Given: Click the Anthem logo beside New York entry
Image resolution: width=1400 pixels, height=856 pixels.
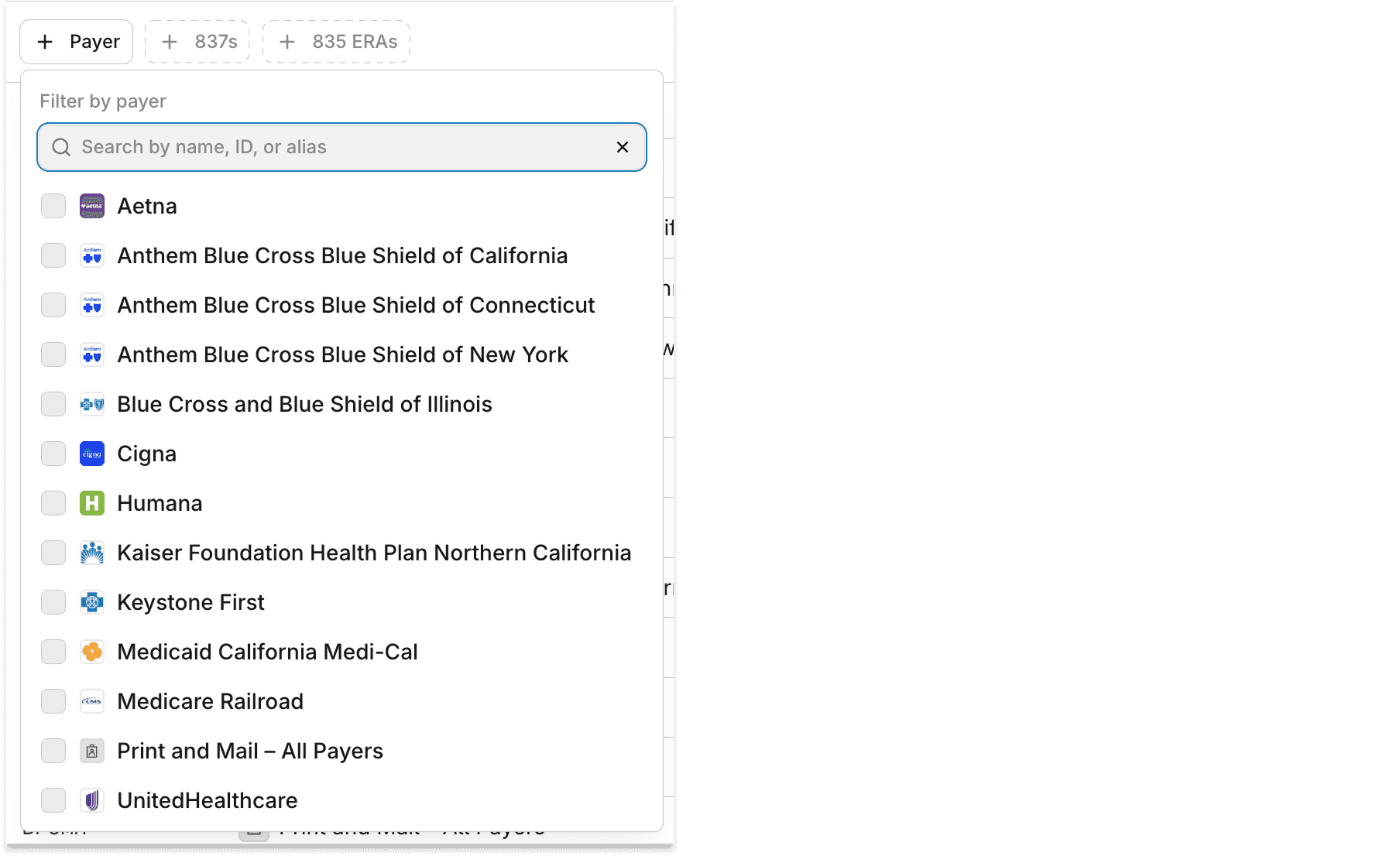Looking at the screenshot, I should pos(92,354).
